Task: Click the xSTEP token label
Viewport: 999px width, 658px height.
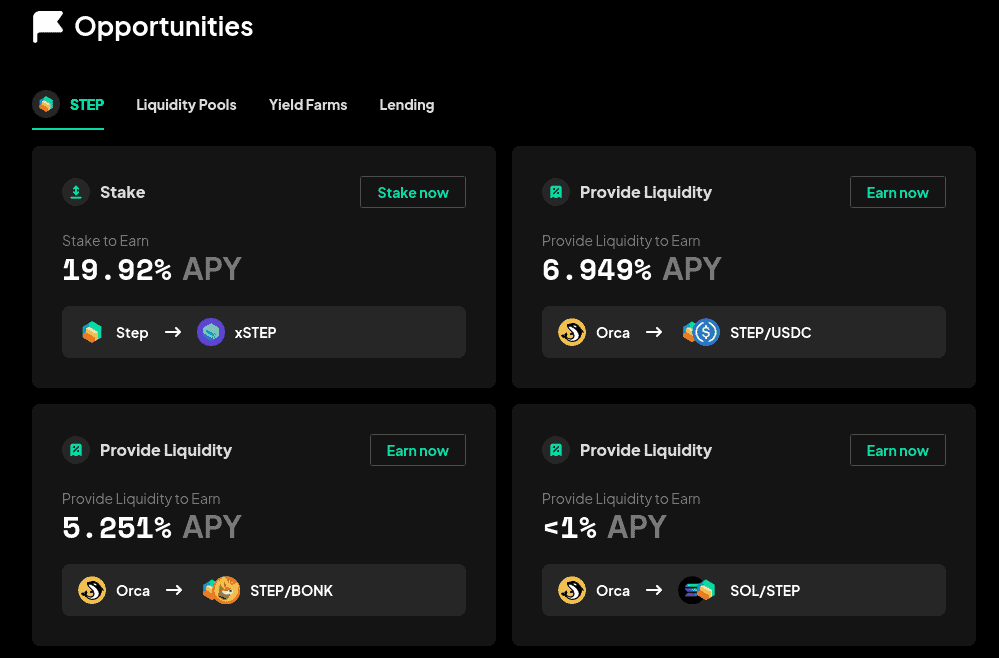Action: (x=255, y=333)
